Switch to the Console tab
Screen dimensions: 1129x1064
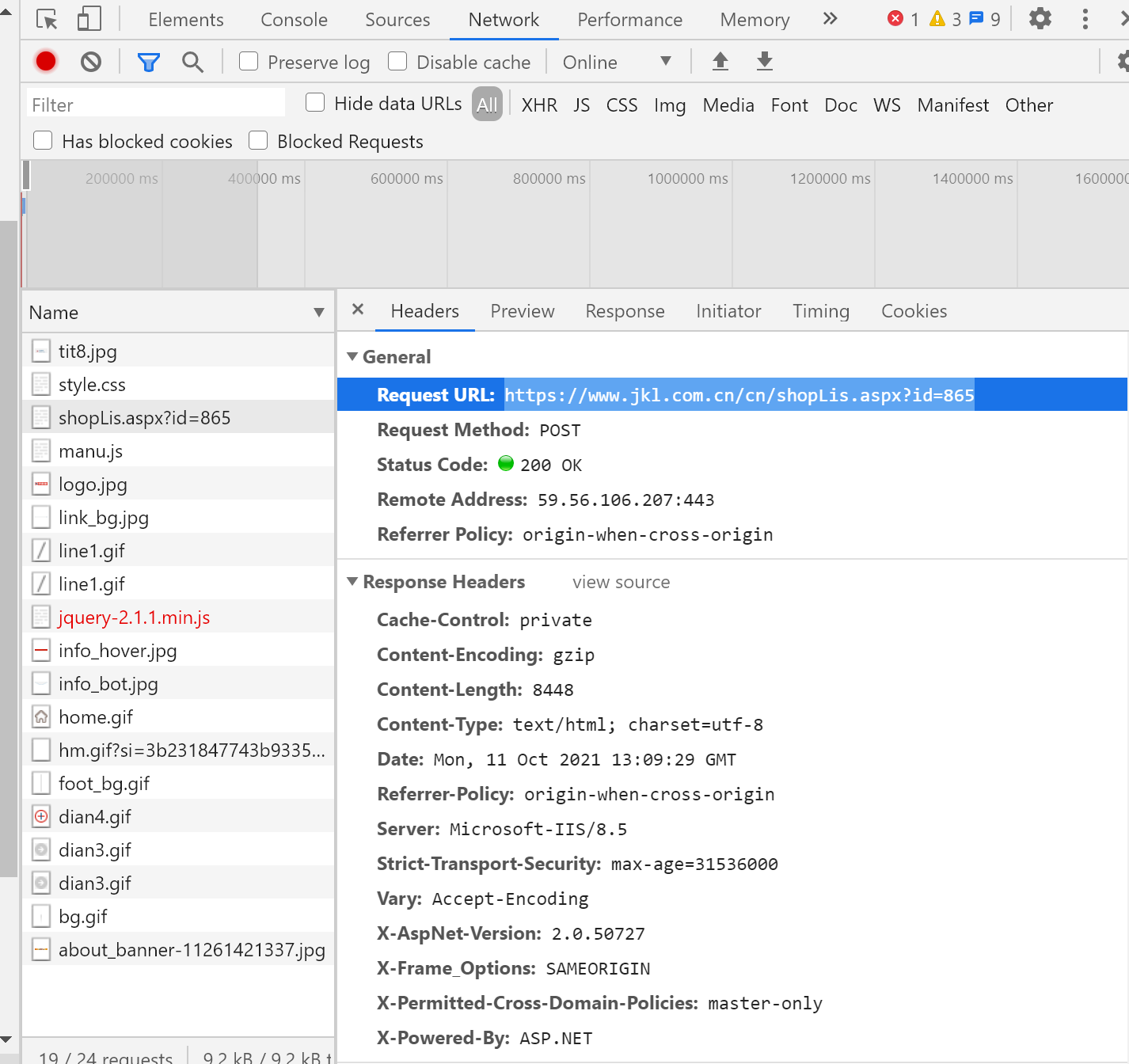click(295, 20)
